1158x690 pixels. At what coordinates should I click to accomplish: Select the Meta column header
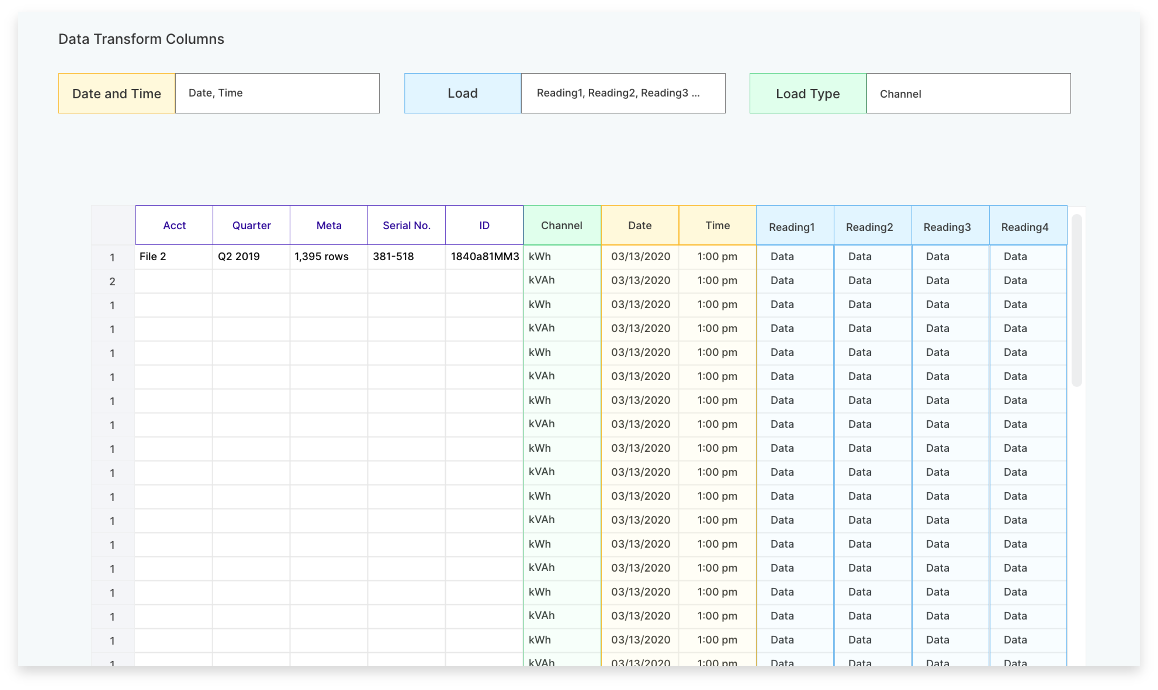tap(329, 226)
